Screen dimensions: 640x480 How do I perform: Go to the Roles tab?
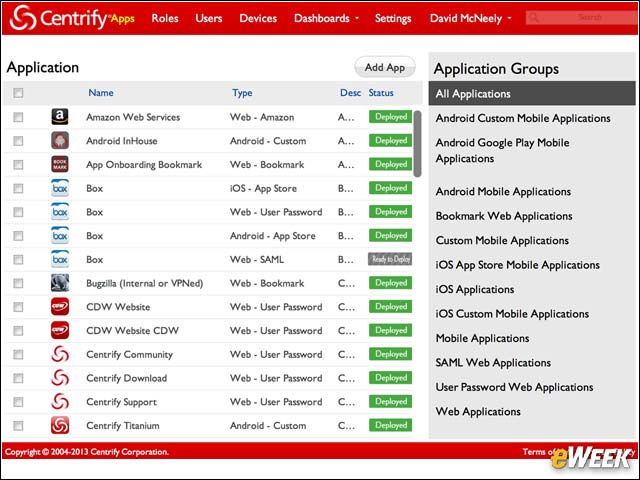pyautogui.click(x=165, y=18)
